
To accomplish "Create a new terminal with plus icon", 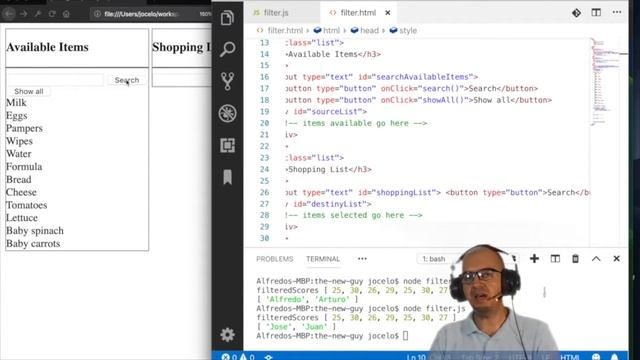I will (x=534, y=258).
